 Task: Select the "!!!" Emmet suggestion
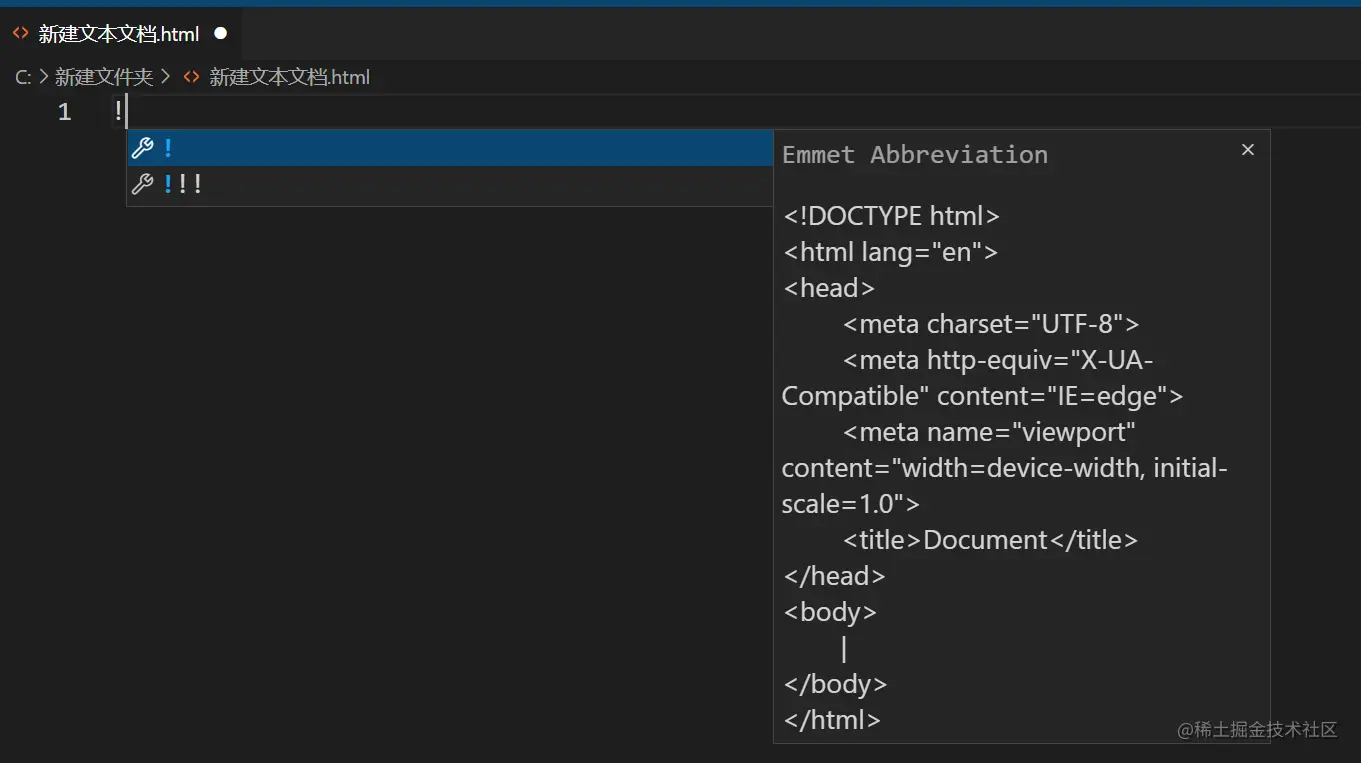[x=450, y=184]
